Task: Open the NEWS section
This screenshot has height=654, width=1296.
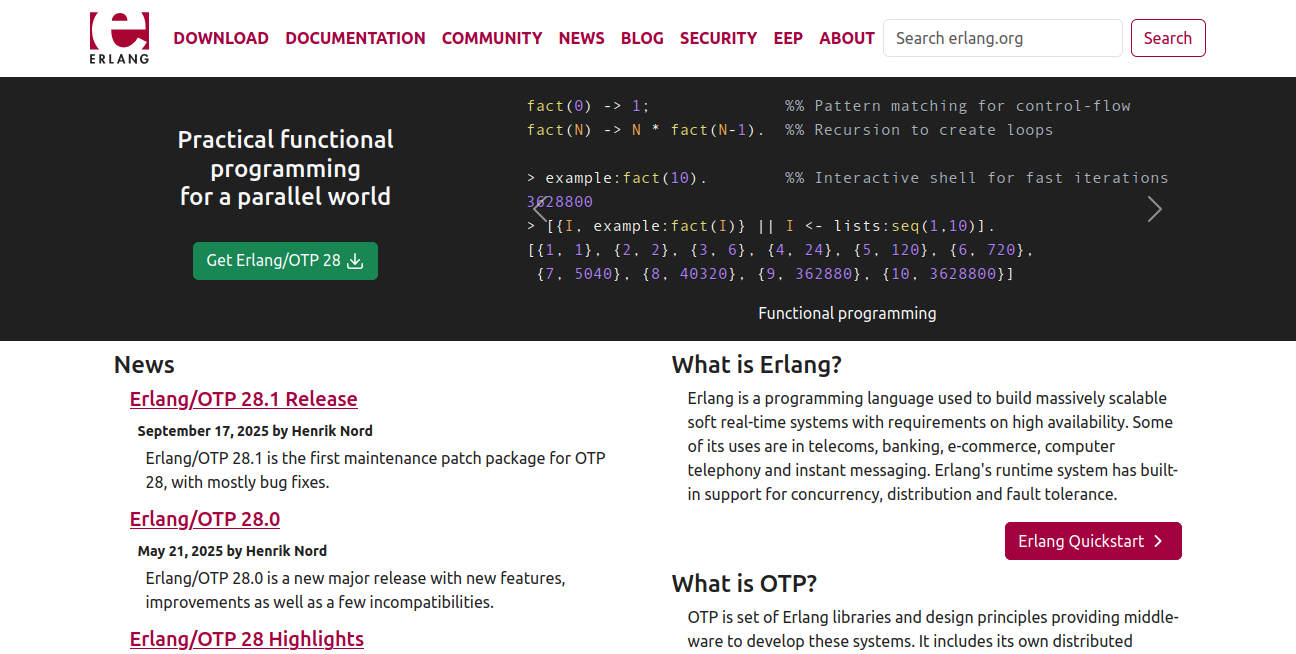Action: (581, 38)
